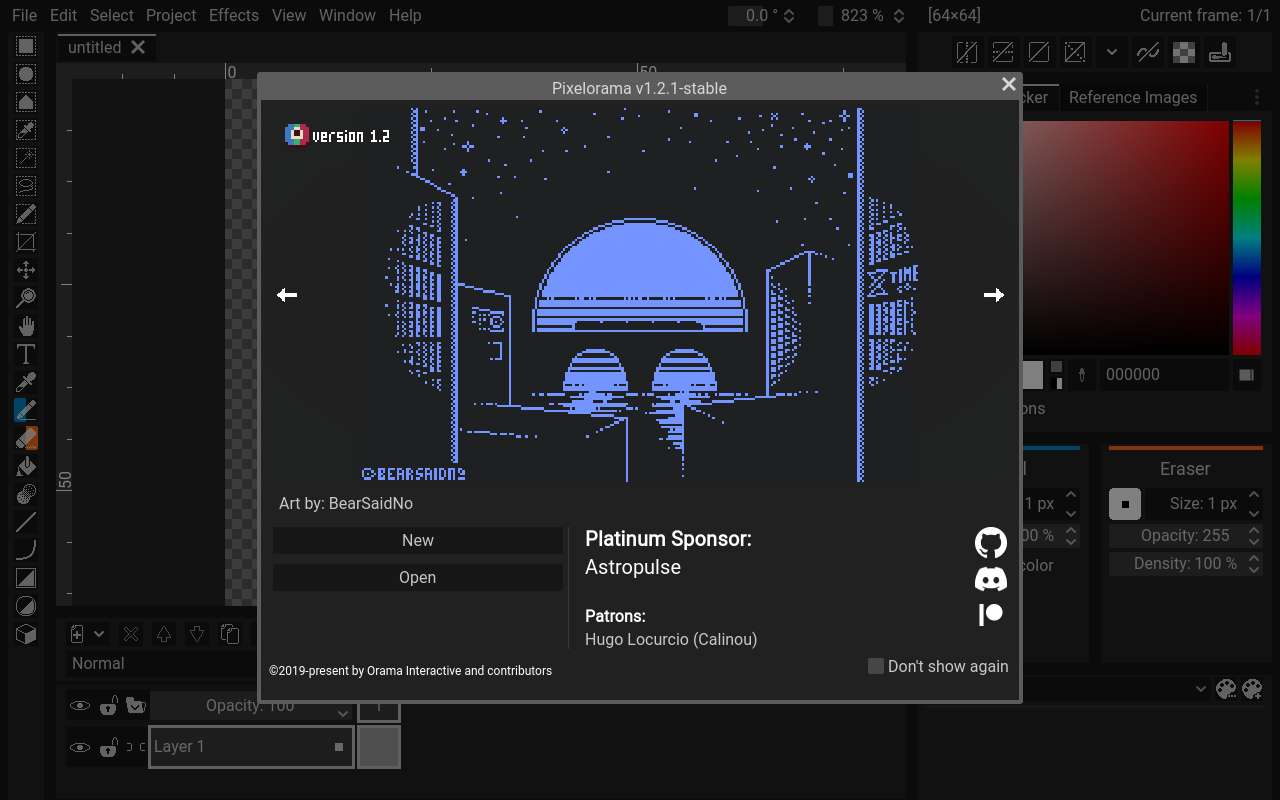Show previous splash artwork with left arrow
The width and height of the screenshot is (1280, 800).
287,295
